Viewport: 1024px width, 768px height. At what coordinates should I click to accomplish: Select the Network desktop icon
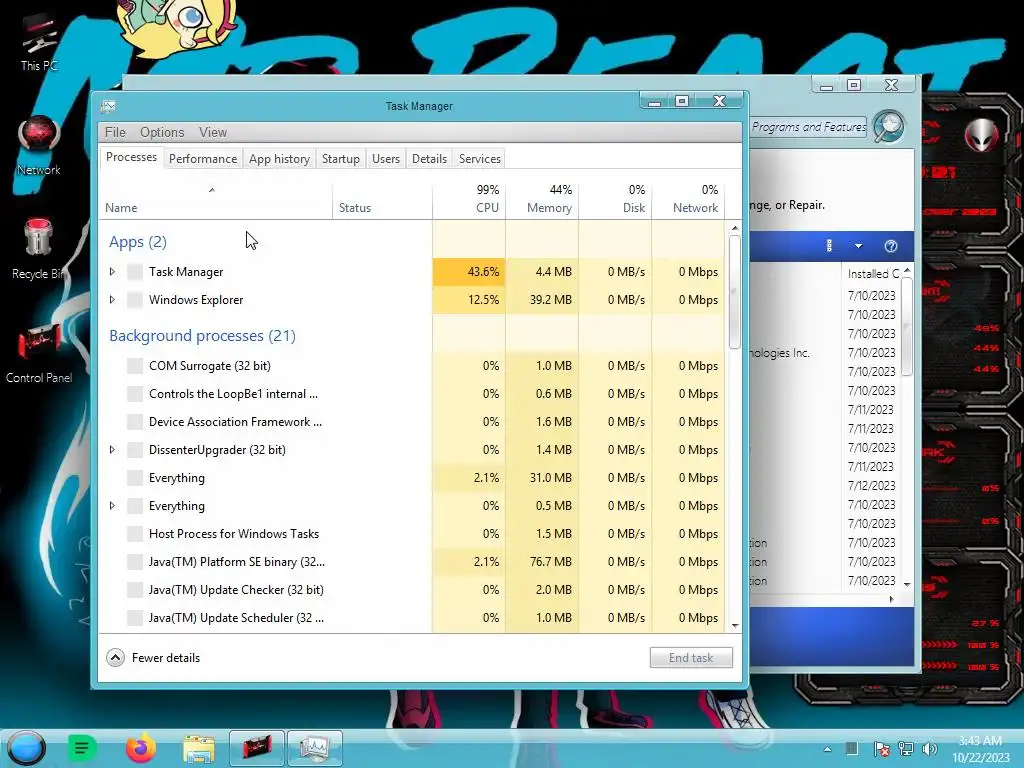pyautogui.click(x=39, y=145)
